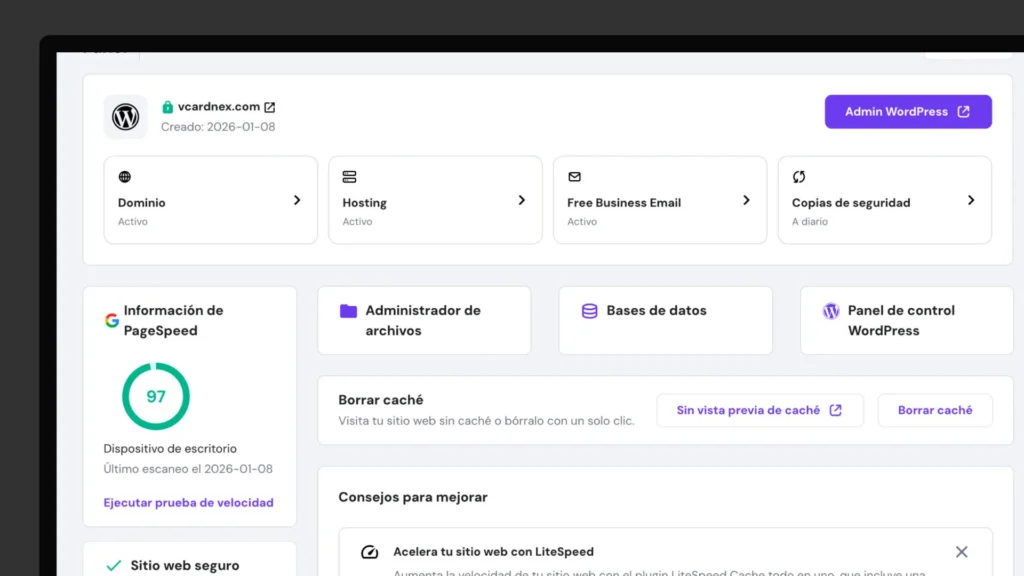Expand the Dominio card chevron
Viewport: 1024px width, 576px height.
(x=297, y=200)
